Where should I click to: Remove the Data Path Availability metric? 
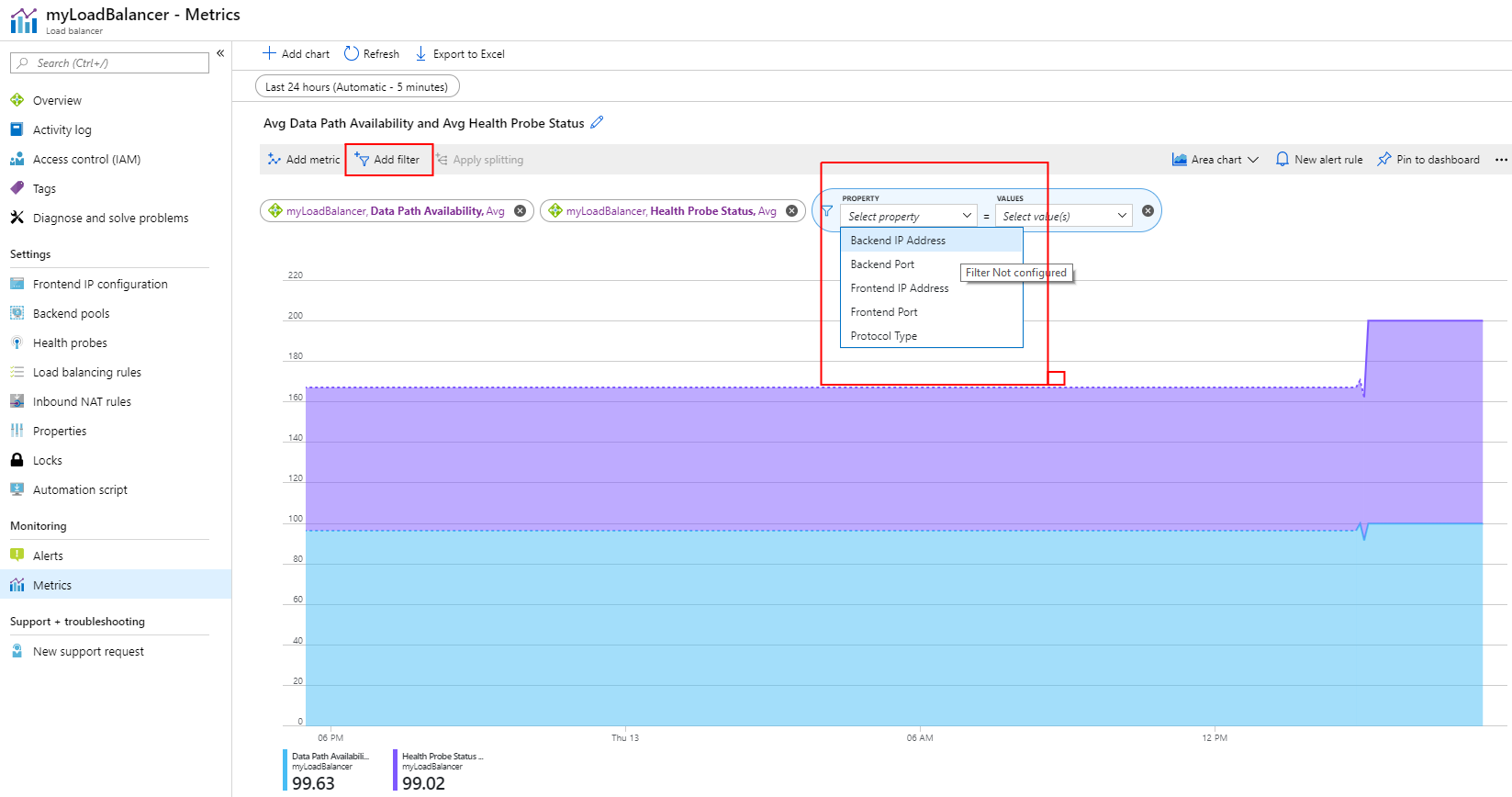point(520,211)
